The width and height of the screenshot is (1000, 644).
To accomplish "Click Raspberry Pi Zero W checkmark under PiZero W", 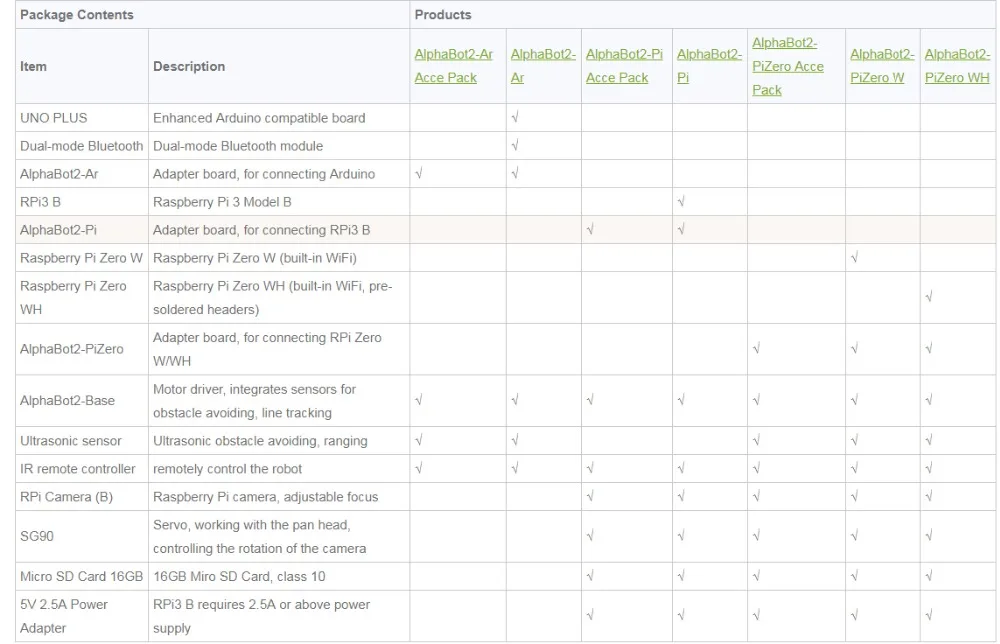I will coord(854,258).
